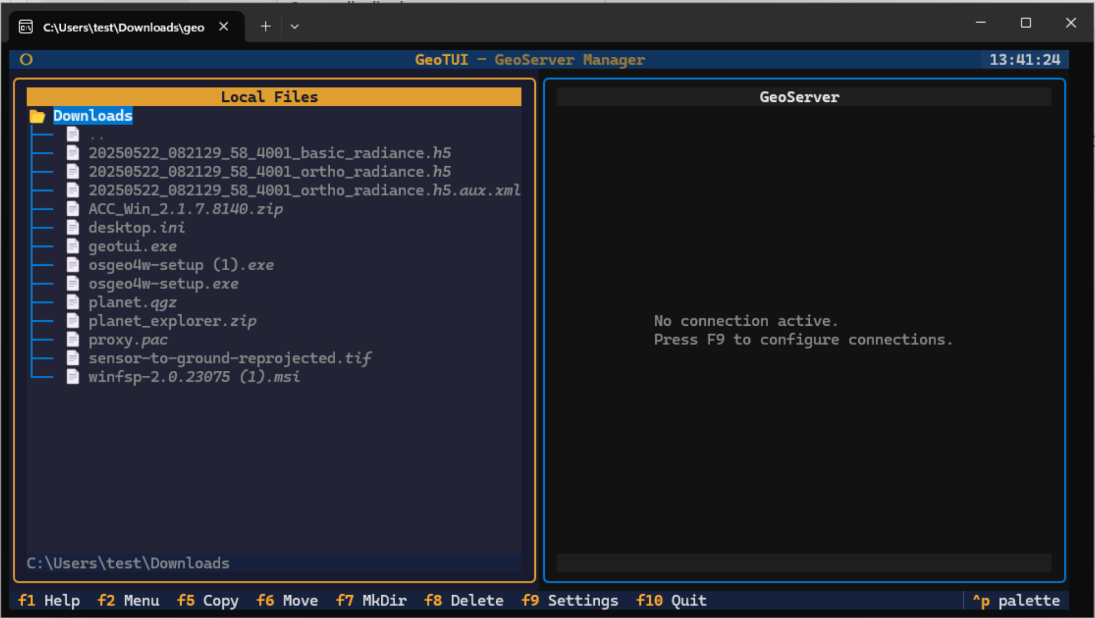Click the Downloads folder icon
This screenshot has width=1095, height=618.
click(37, 116)
